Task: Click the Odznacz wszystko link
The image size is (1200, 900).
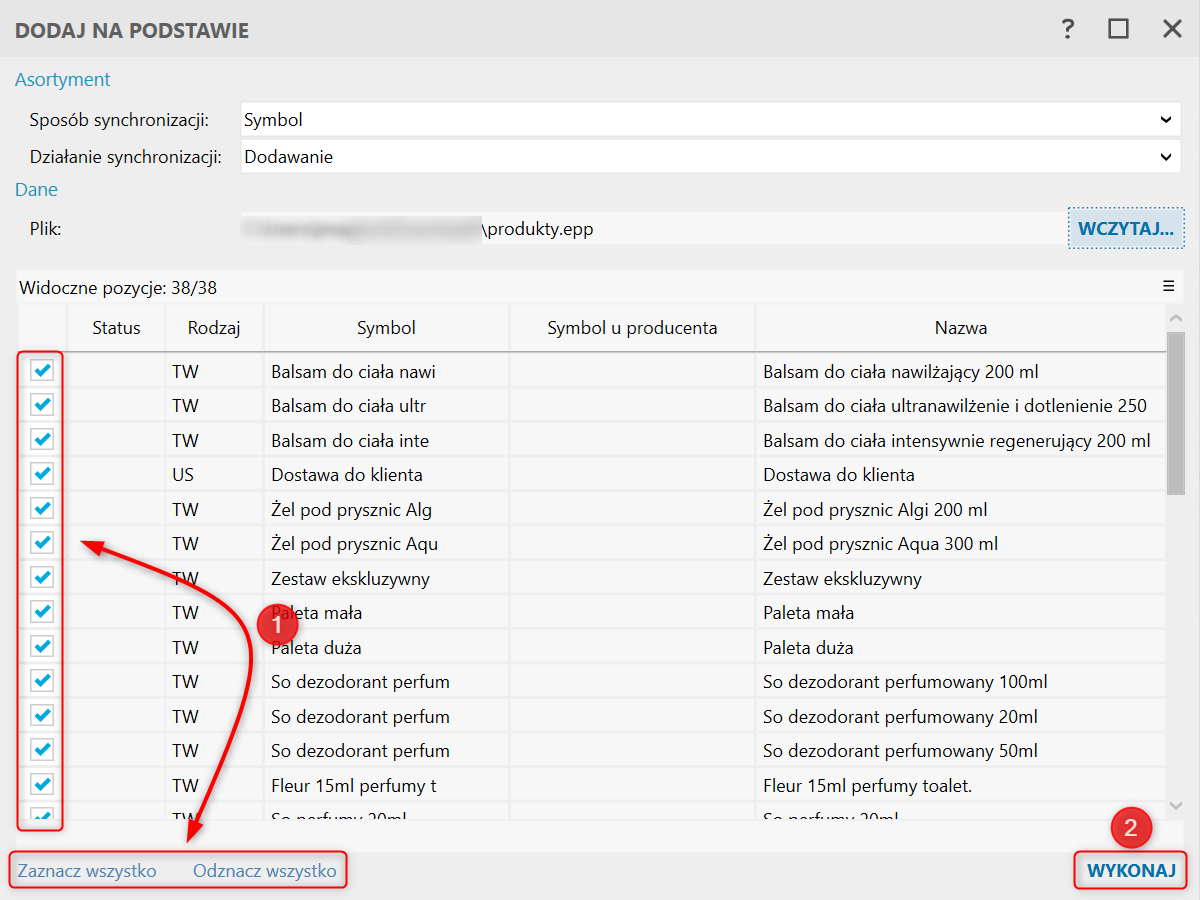Action: point(265,871)
